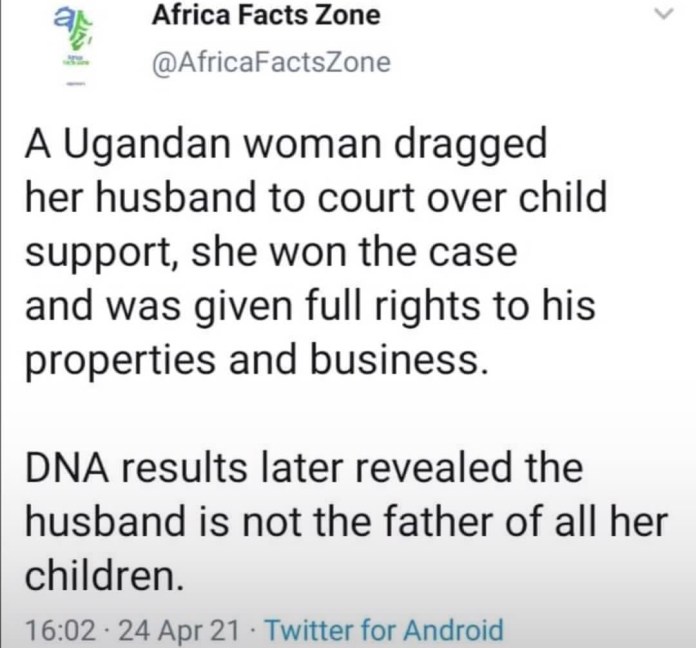
Task: Click the word 'DNA' in the tweet
Action: pos(67,470)
